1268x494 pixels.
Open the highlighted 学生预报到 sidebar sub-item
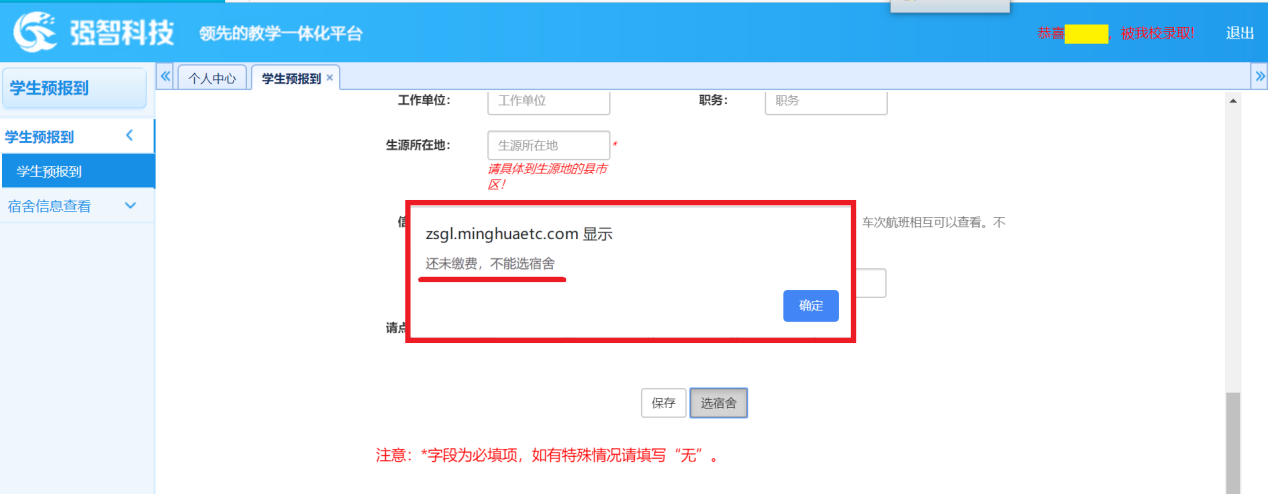50,172
